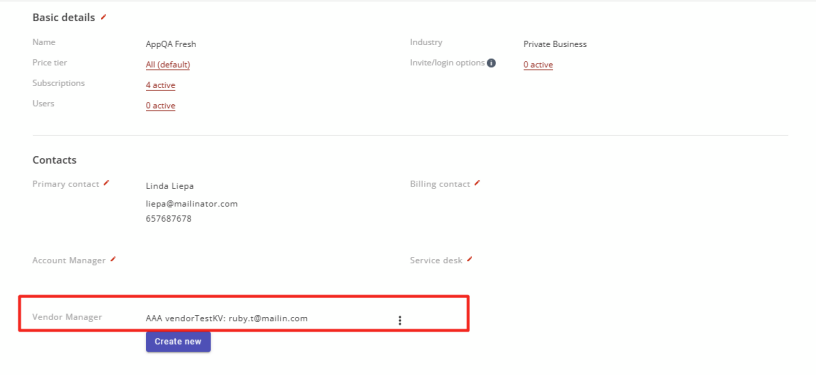
Task: Open the All (default) price tier link
Action: click(168, 65)
